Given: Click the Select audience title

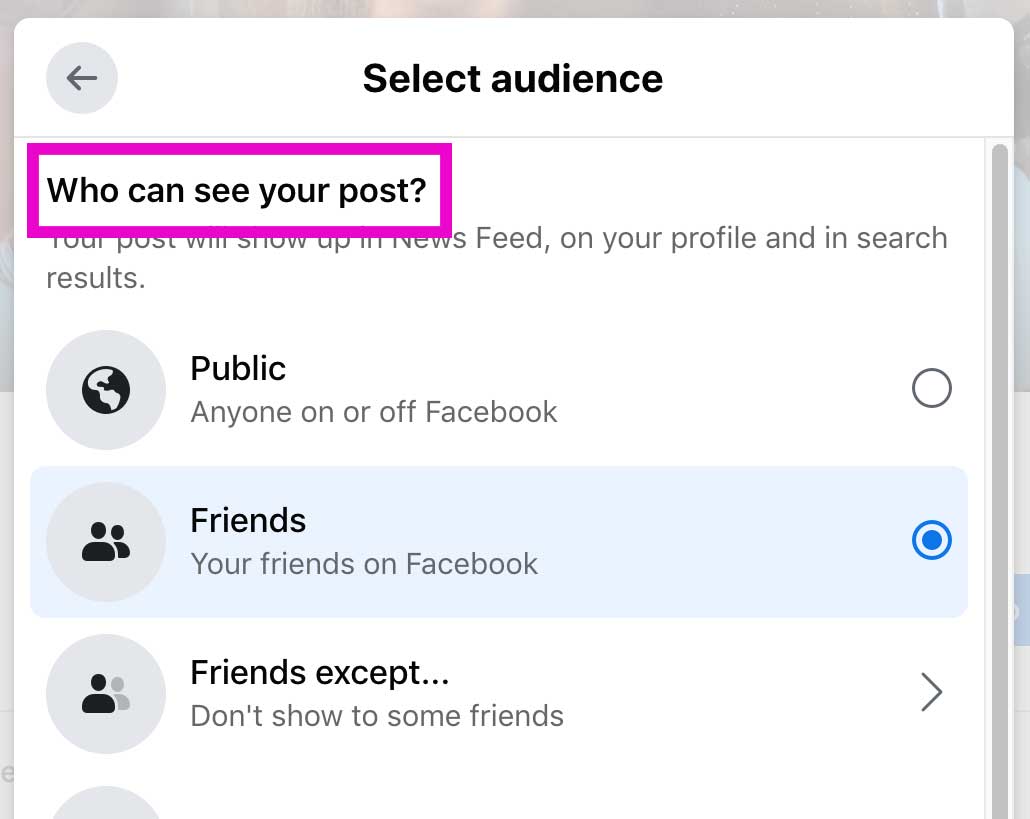Looking at the screenshot, I should pyautogui.click(x=512, y=78).
